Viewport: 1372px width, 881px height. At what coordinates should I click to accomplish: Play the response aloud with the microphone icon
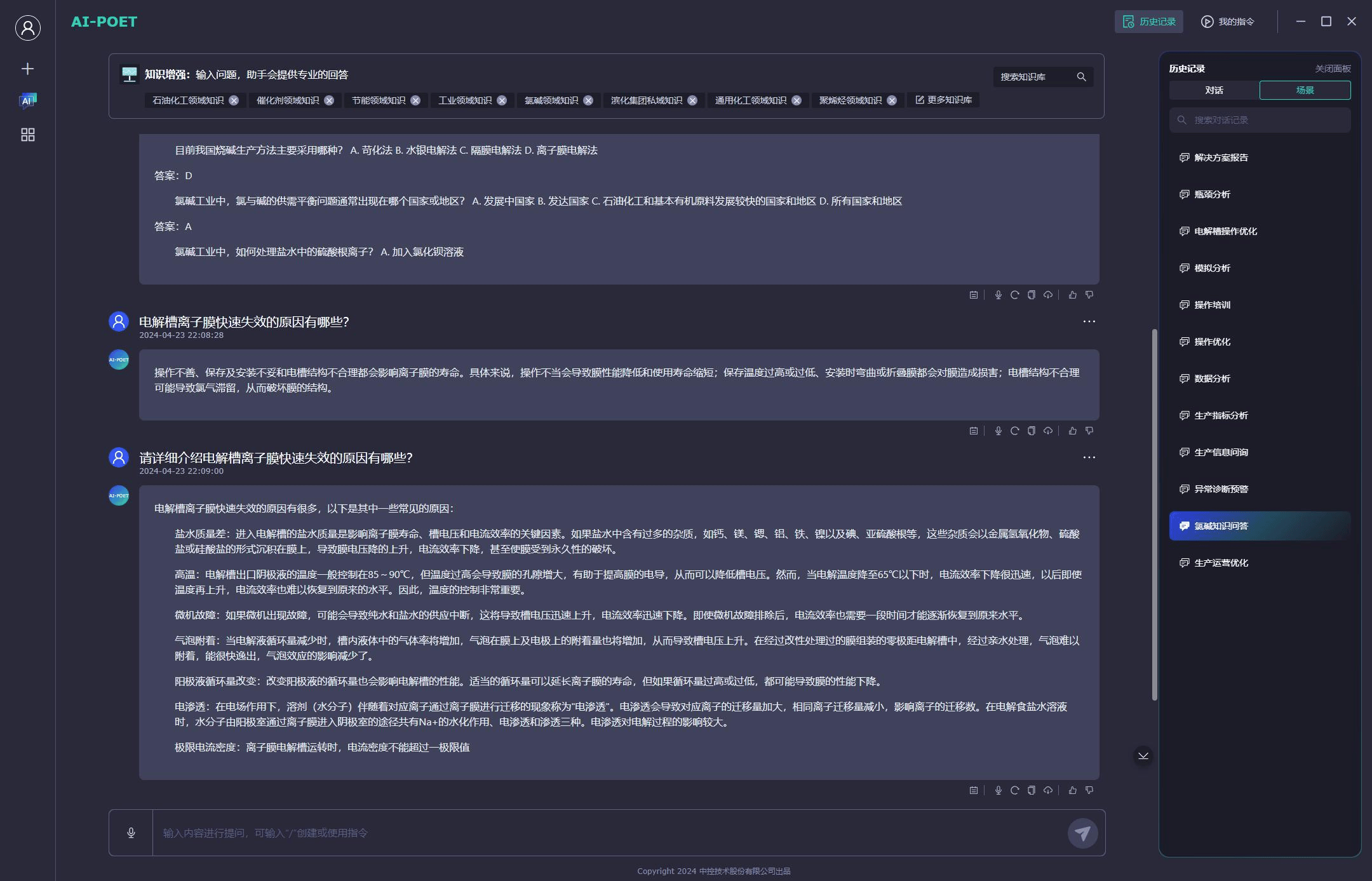point(998,790)
